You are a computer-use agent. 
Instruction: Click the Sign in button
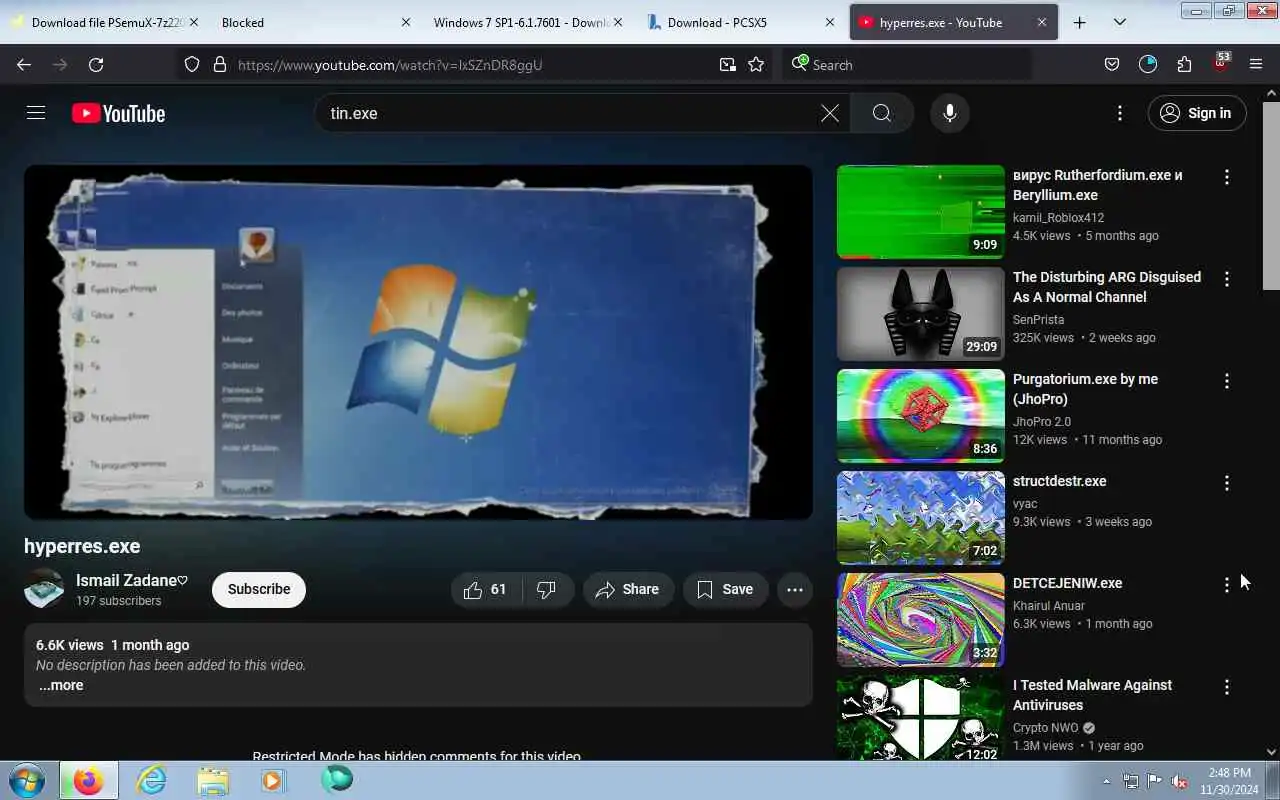point(1197,113)
